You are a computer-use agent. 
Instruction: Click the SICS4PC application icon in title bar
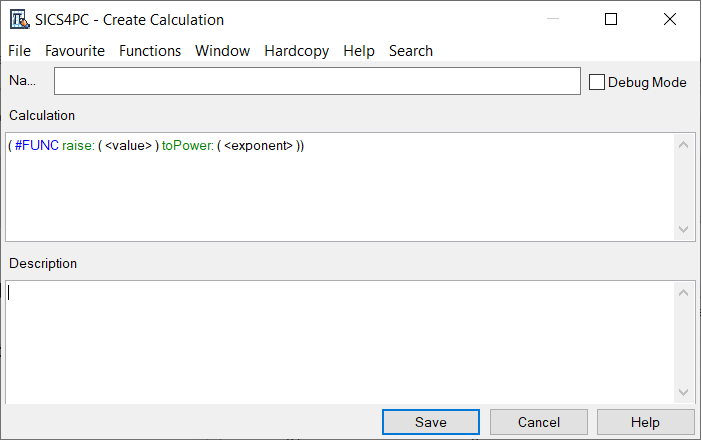[18, 19]
